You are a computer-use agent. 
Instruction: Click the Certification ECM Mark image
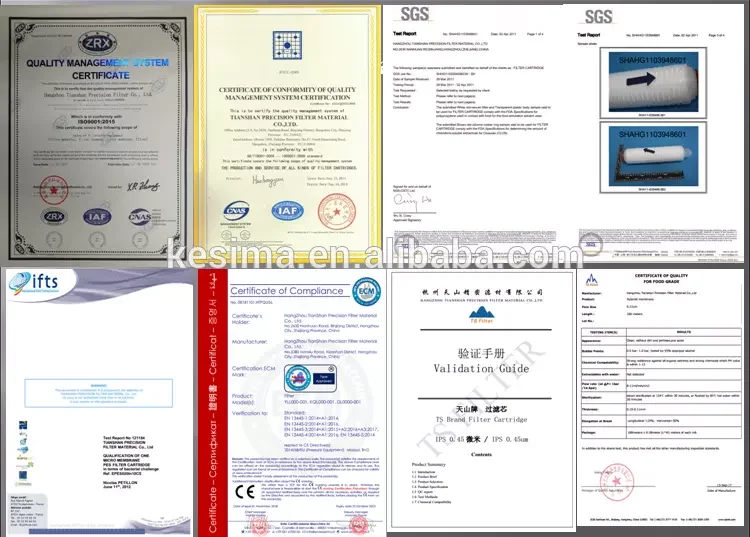click(x=310, y=378)
